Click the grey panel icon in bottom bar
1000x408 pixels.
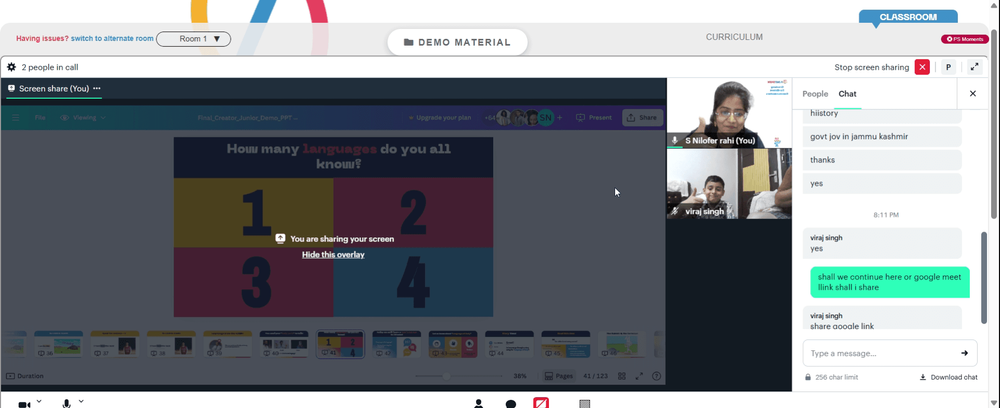click(585, 404)
